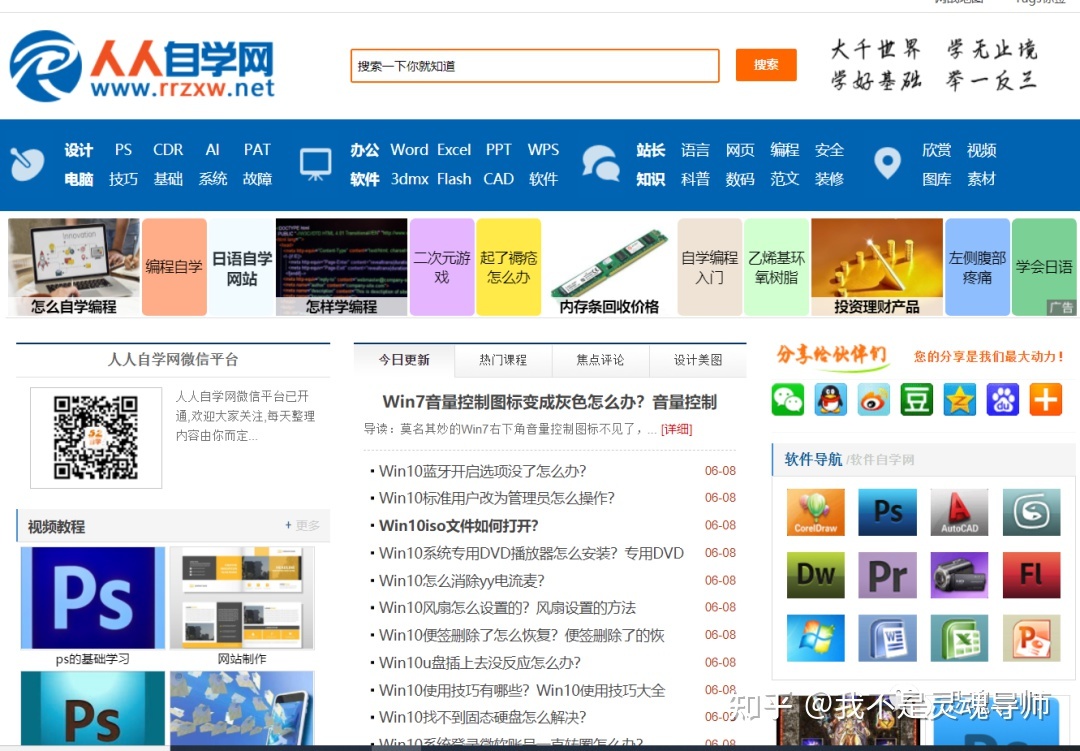Open the 编程 navigation menu item
The width and height of the screenshot is (1080, 751).
(785, 150)
